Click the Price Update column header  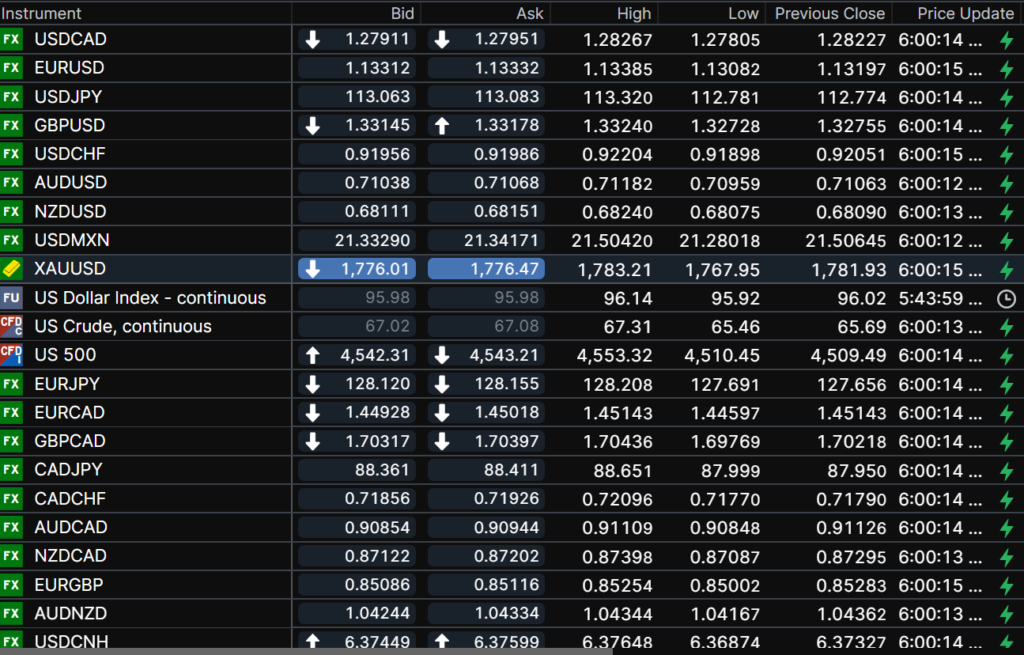[965, 13]
